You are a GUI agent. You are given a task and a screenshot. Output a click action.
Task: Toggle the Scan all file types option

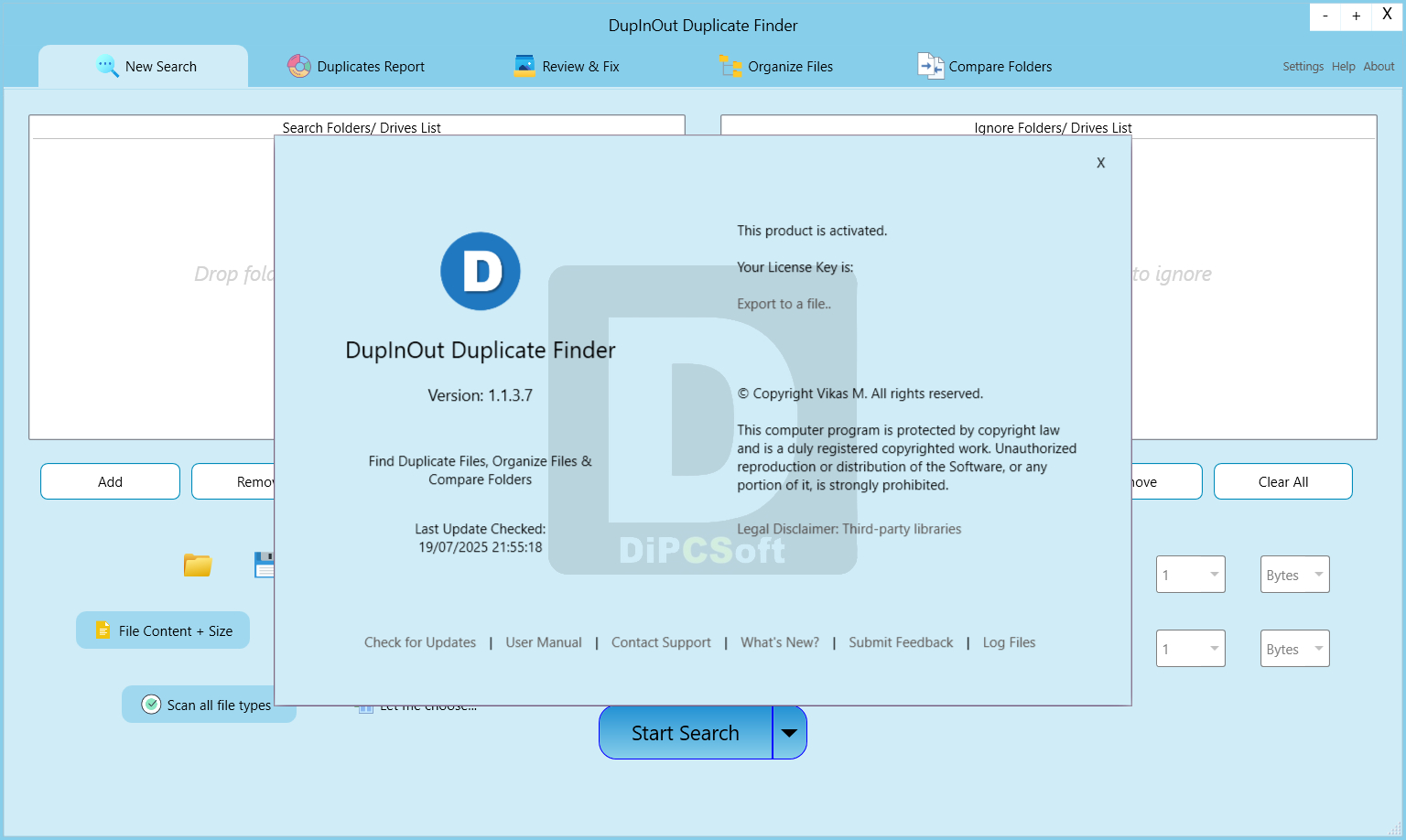pyautogui.click(x=209, y=705)
